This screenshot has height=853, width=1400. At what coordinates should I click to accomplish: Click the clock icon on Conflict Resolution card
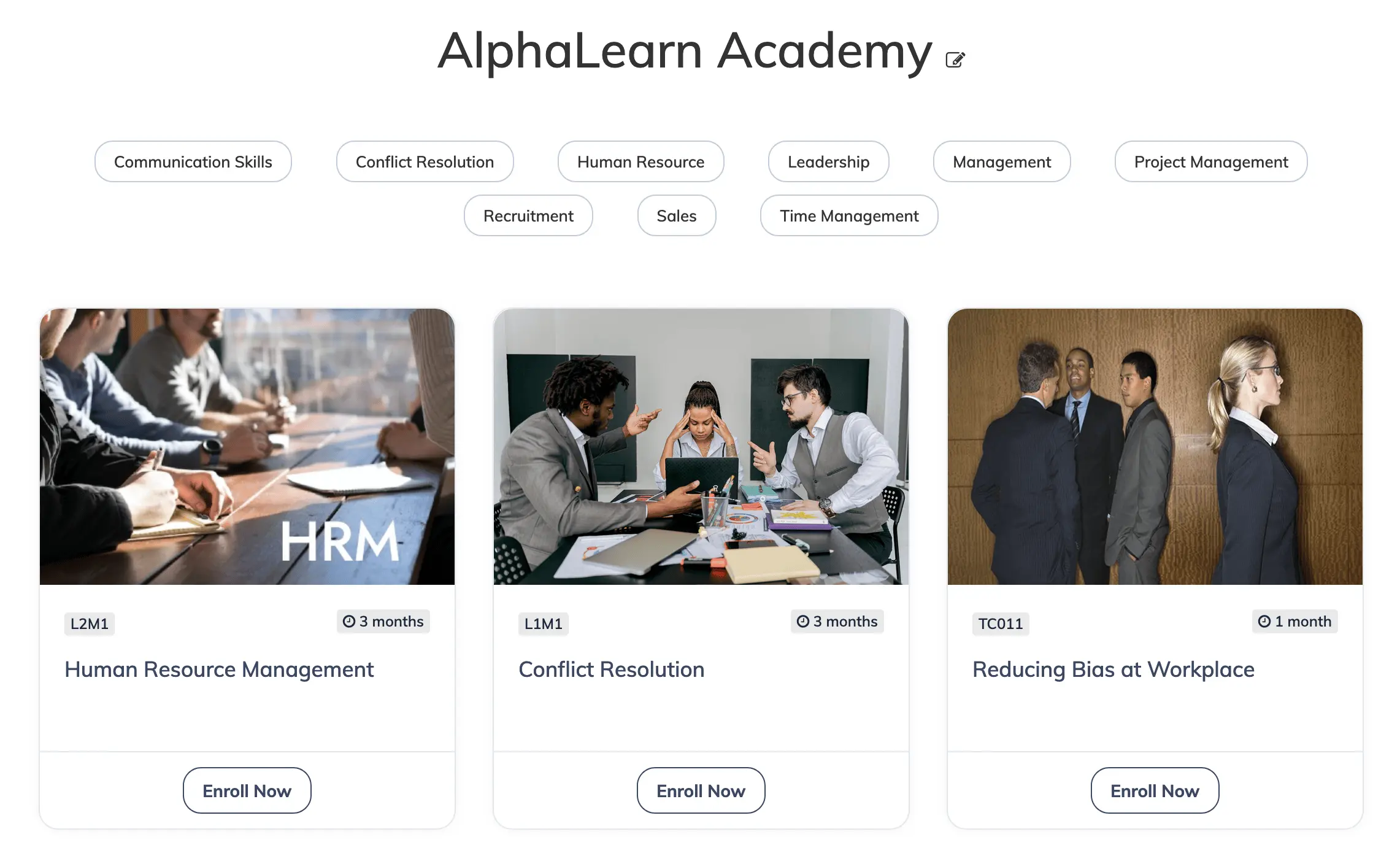coord(803,621)
